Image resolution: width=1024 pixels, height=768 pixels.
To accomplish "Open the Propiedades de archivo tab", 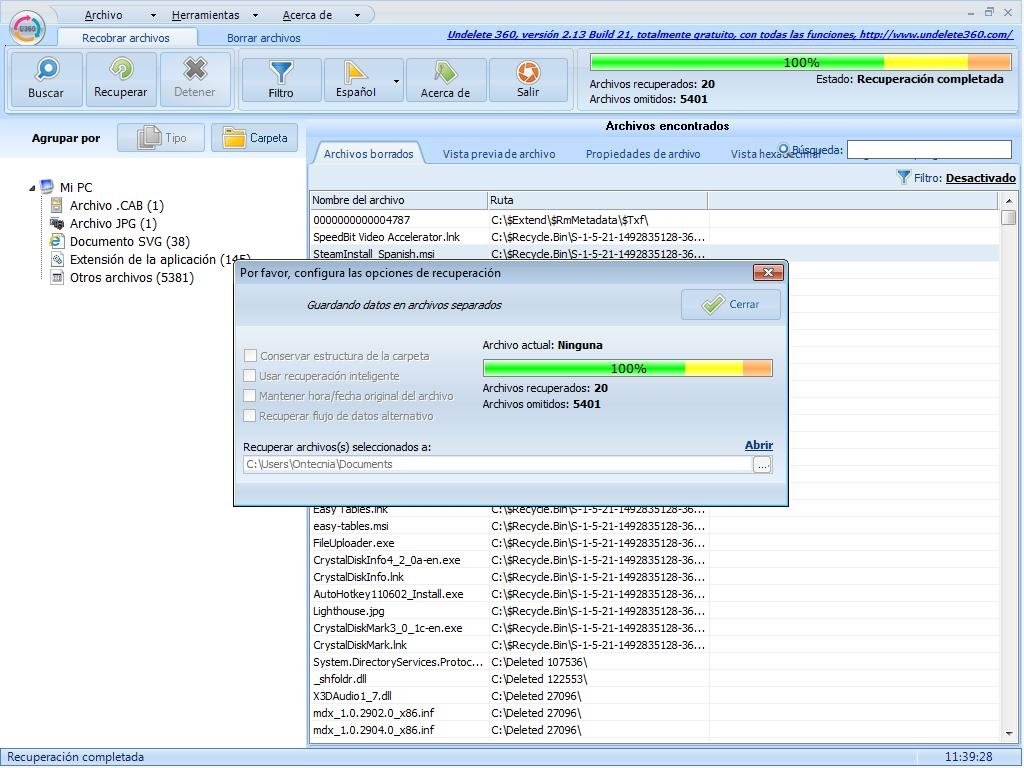I will (x=642, y=154).
